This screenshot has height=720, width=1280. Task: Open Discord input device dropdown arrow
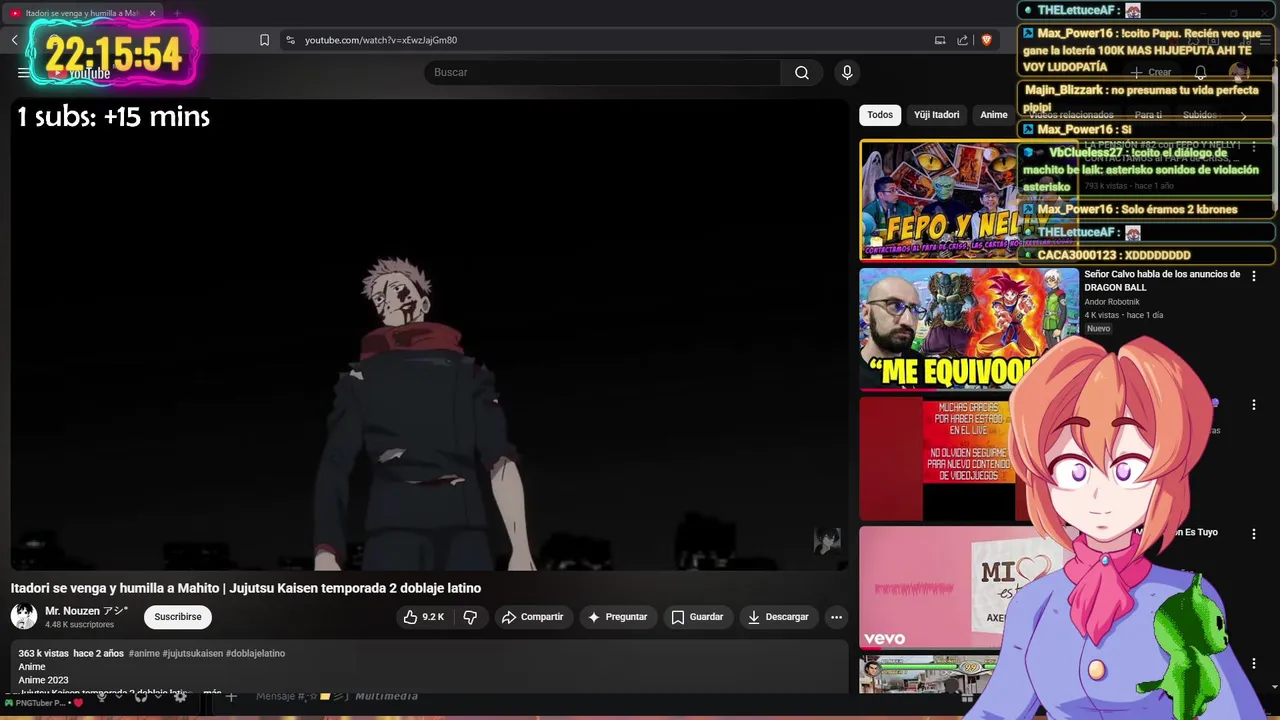coord(118,697)
